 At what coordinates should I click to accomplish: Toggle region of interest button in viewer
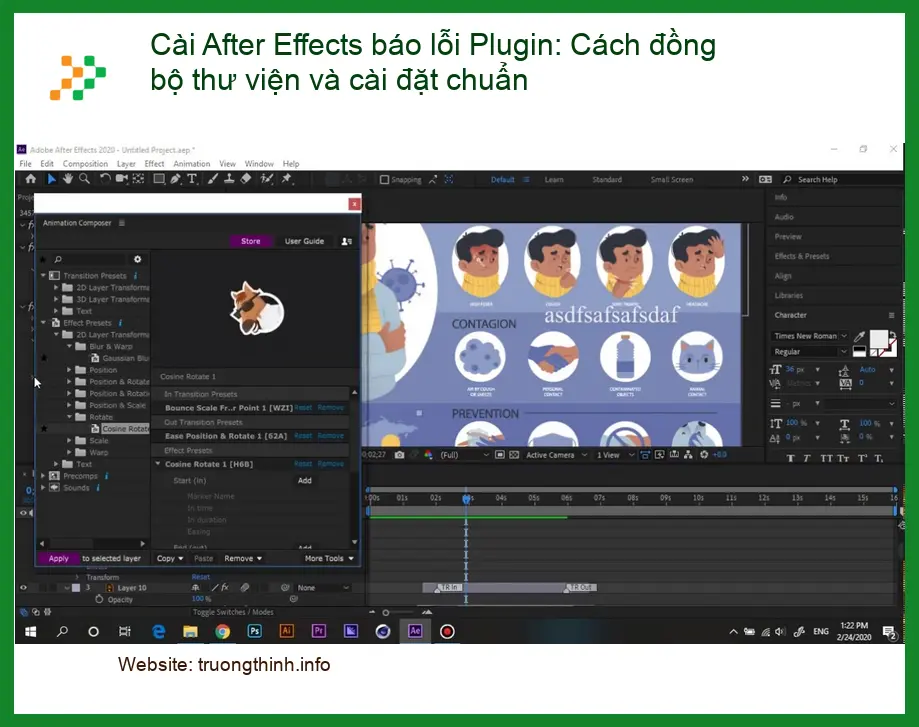(x=500, y=455)
